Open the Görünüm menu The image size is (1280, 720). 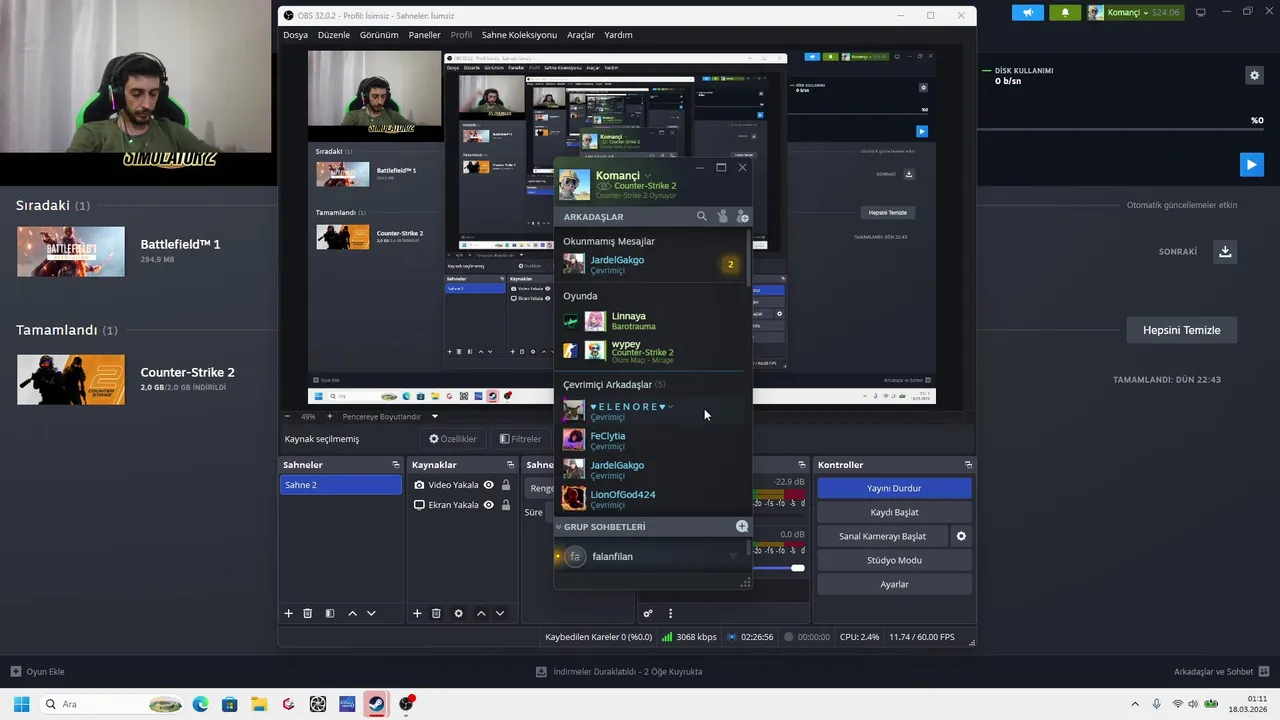point(379,35)
